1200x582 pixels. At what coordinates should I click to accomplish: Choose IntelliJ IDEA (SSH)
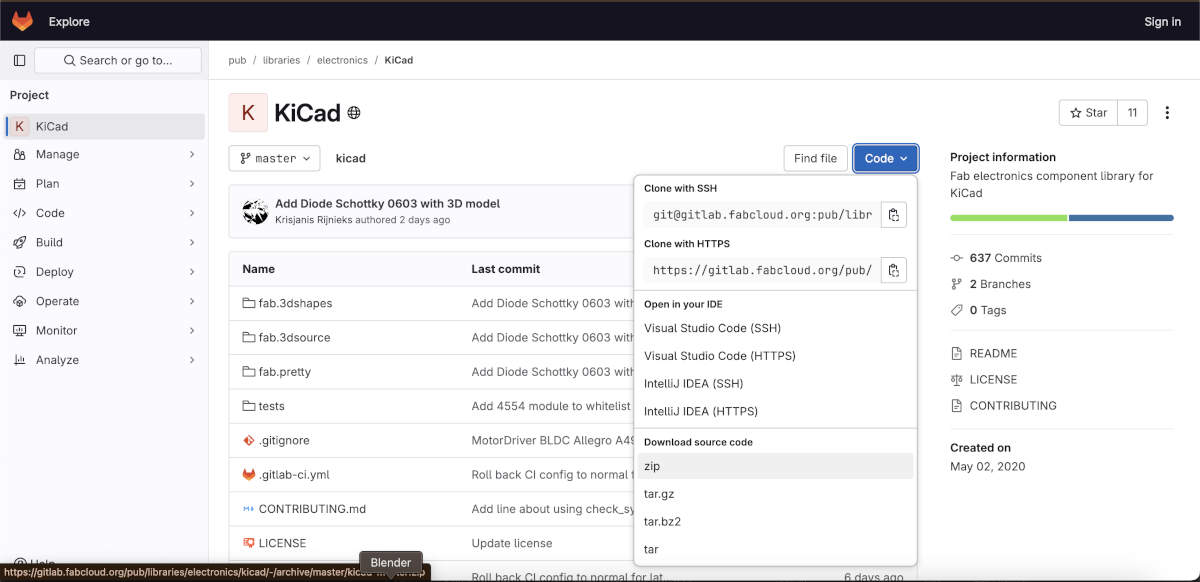pos(775,384)
